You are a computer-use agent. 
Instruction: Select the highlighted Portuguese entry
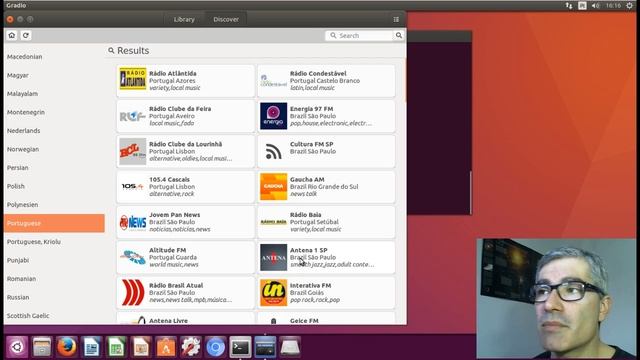(x=54, y=223)
